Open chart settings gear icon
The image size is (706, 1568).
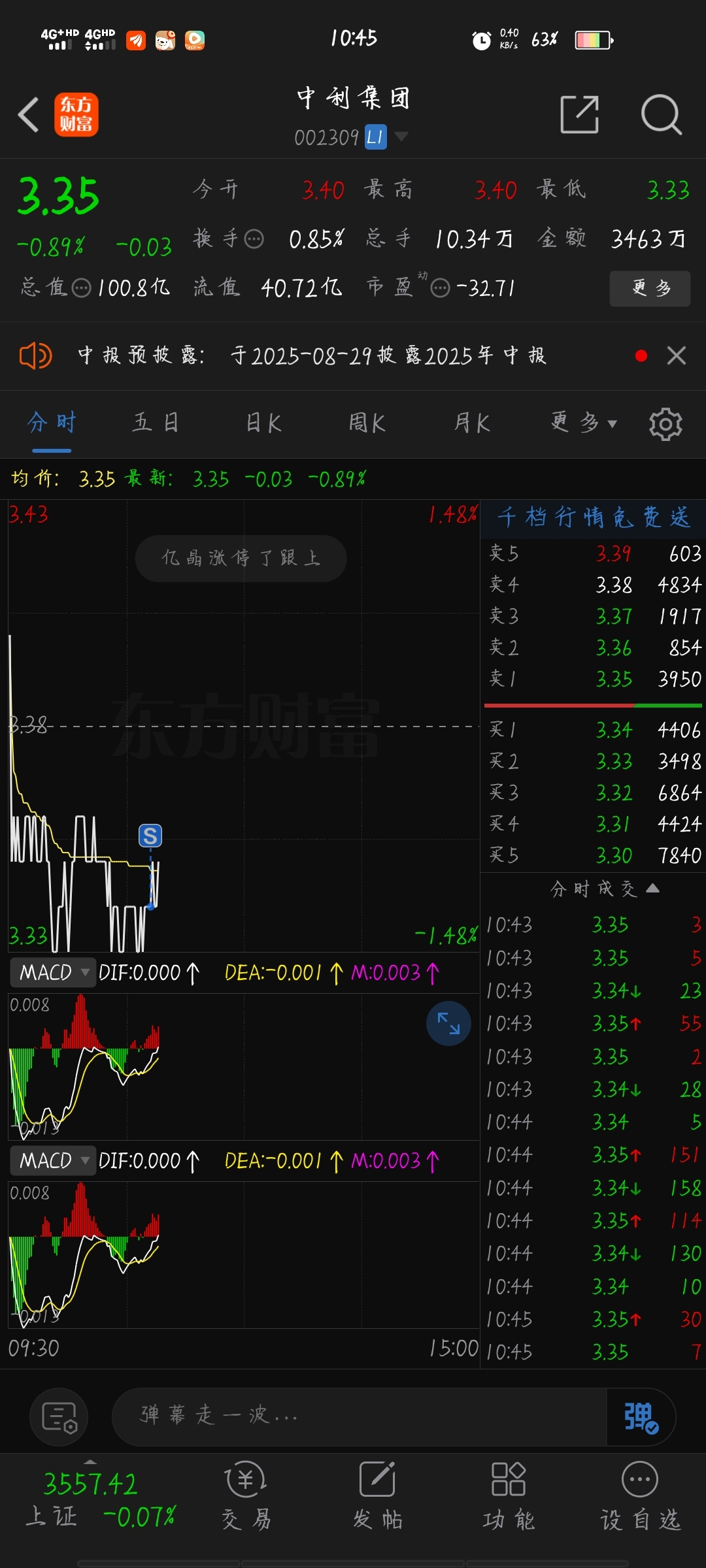665,425
